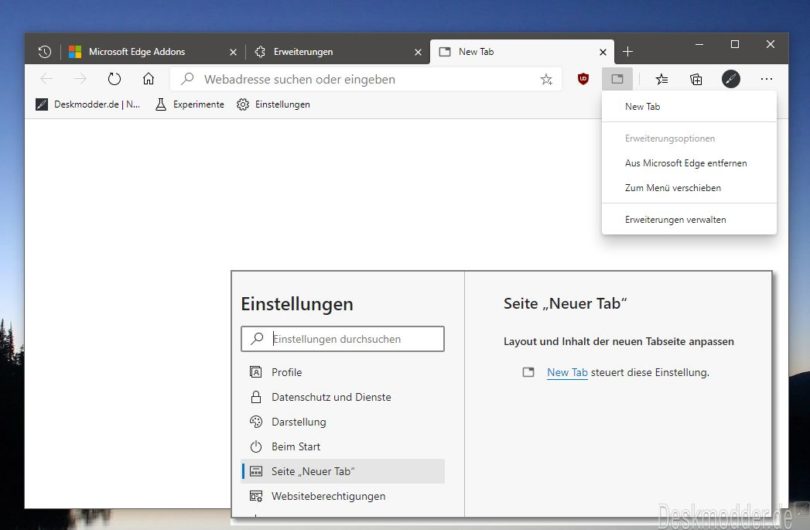Open the uBlock Origin extension icon
Screen dimensions: 810x530
583,79
